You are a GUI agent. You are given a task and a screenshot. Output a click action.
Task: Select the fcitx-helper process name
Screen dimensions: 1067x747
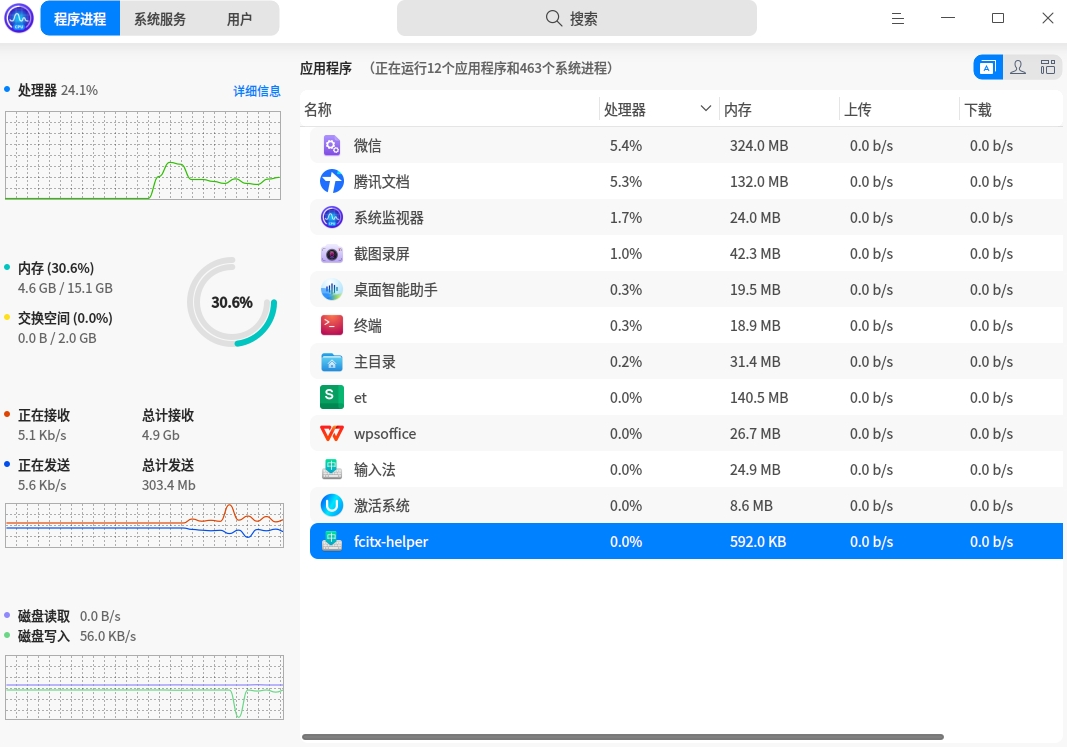tap(391, 542)
